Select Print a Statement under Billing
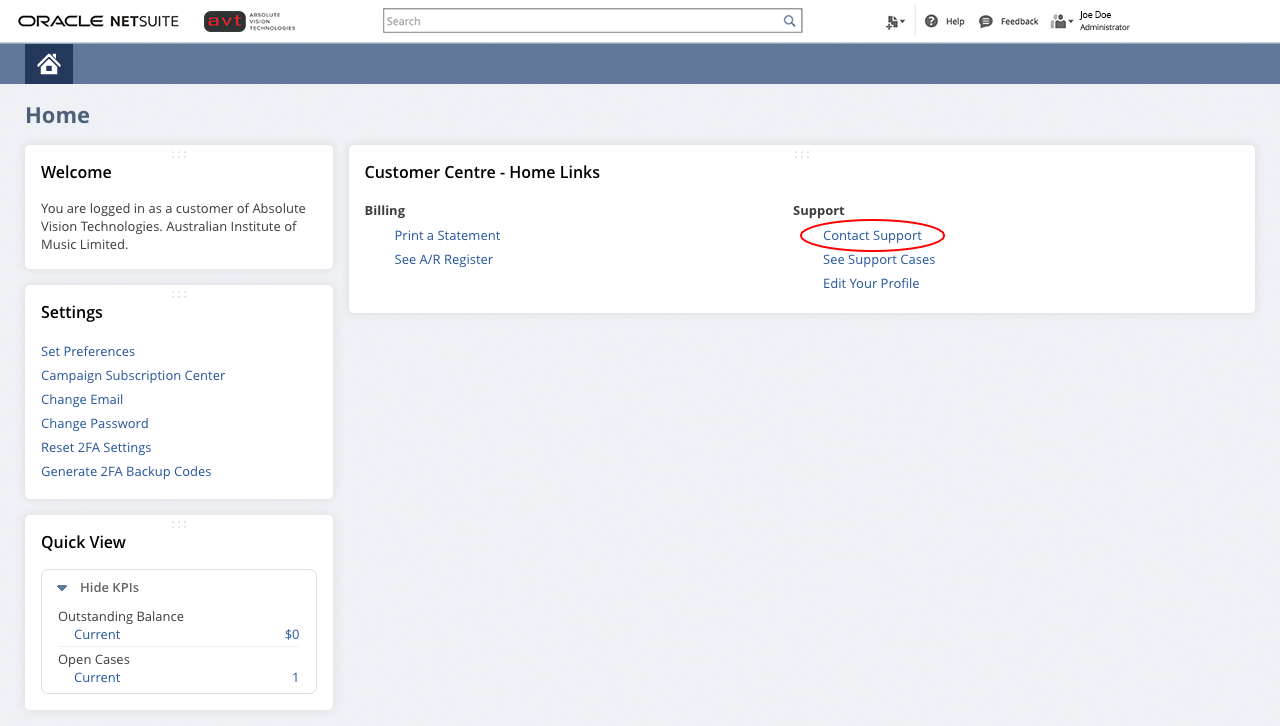The image size is (1280, 726). [447, 235]
